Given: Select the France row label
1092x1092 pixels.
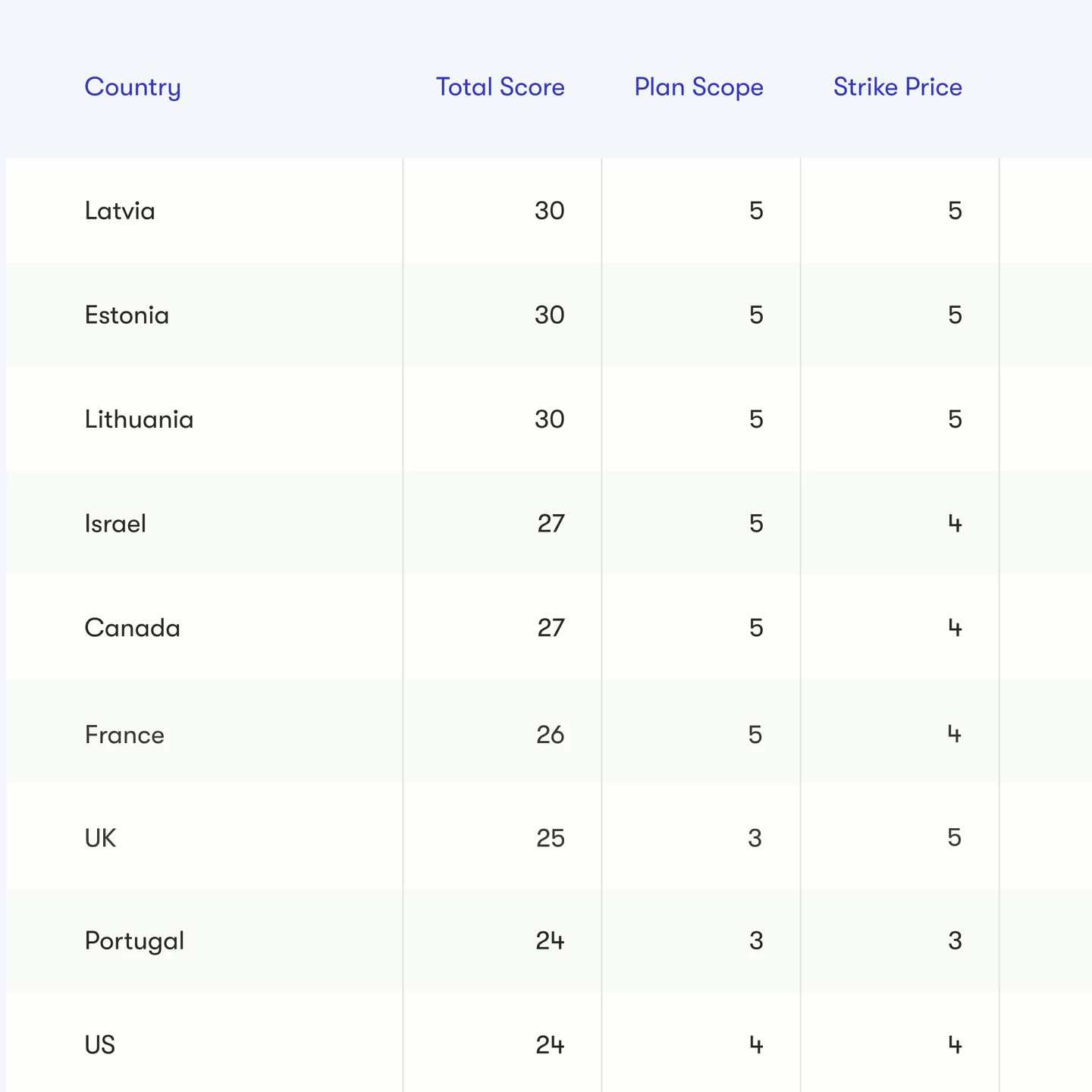Looking at the screenshot, I should (124, 735).
